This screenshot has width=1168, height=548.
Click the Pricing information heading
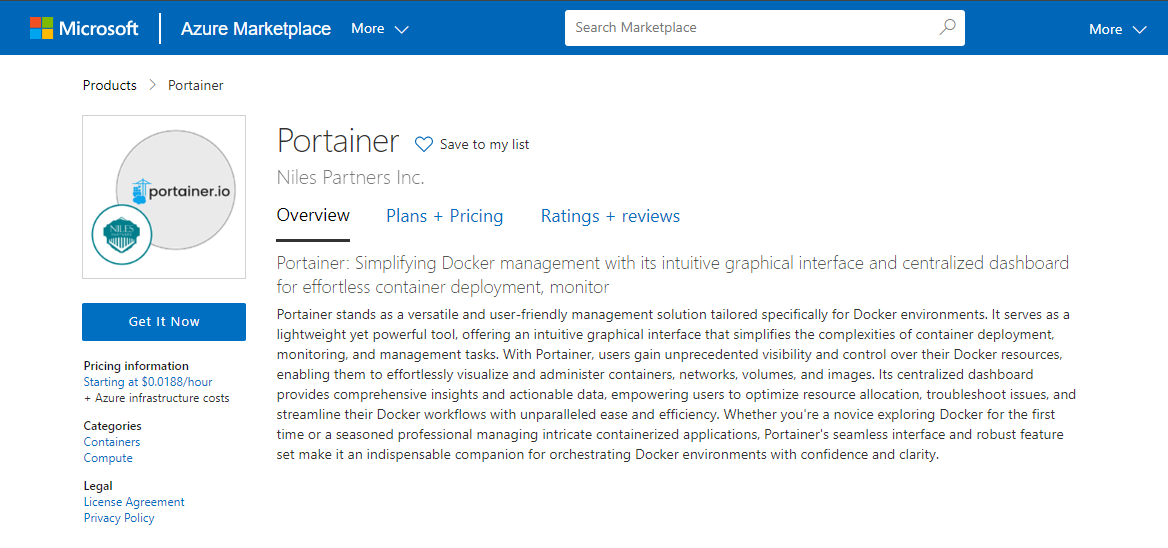[136, 366]
